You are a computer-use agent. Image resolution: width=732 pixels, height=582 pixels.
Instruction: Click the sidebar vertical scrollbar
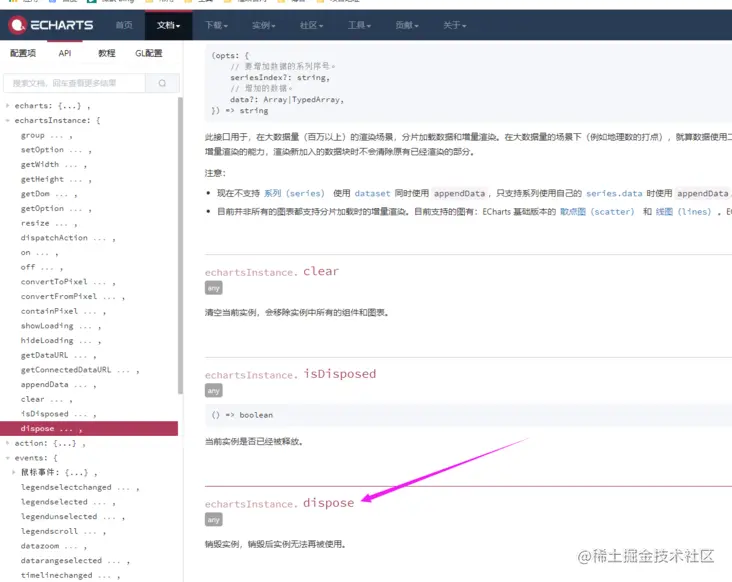[x=180, y=246]
